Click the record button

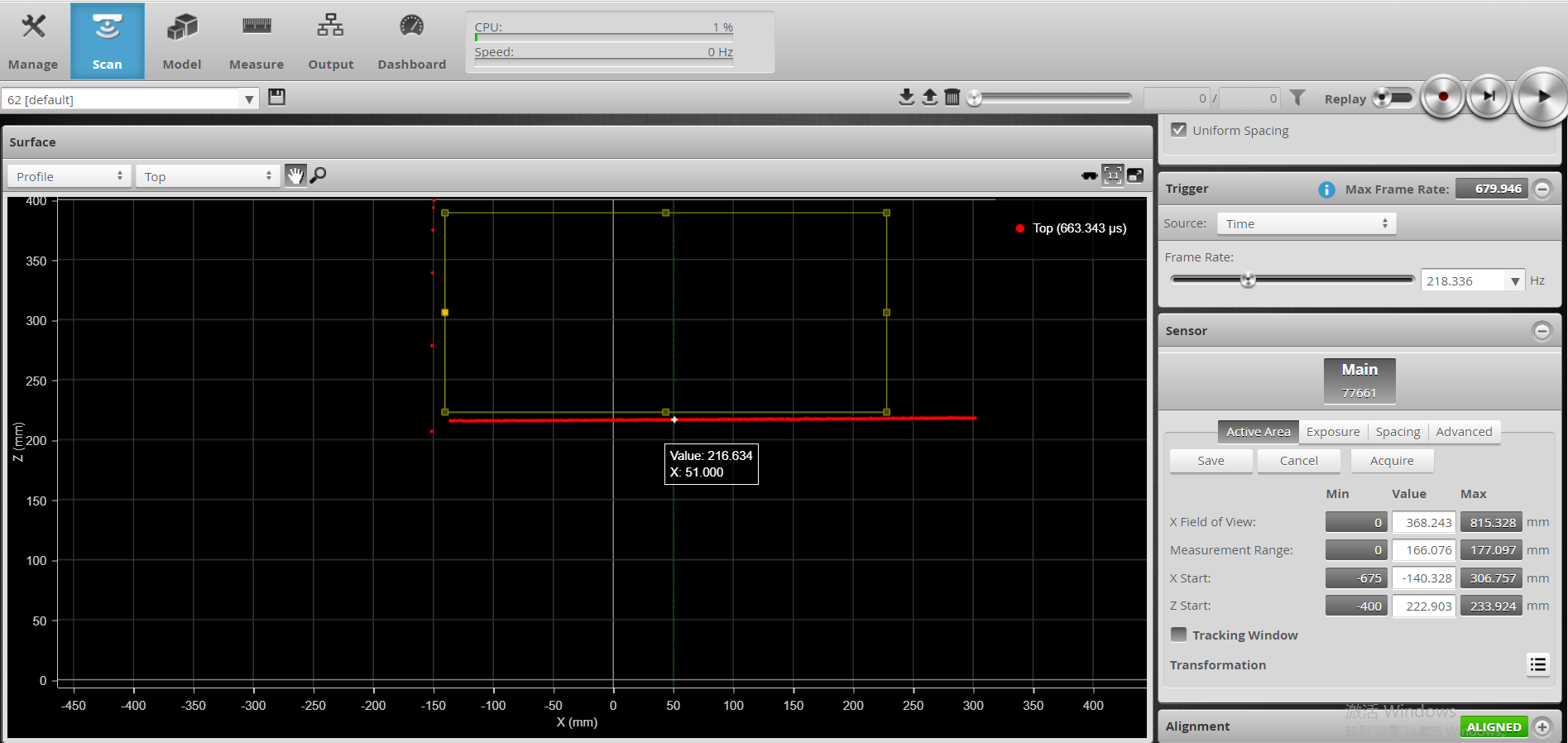(1443, 97)
